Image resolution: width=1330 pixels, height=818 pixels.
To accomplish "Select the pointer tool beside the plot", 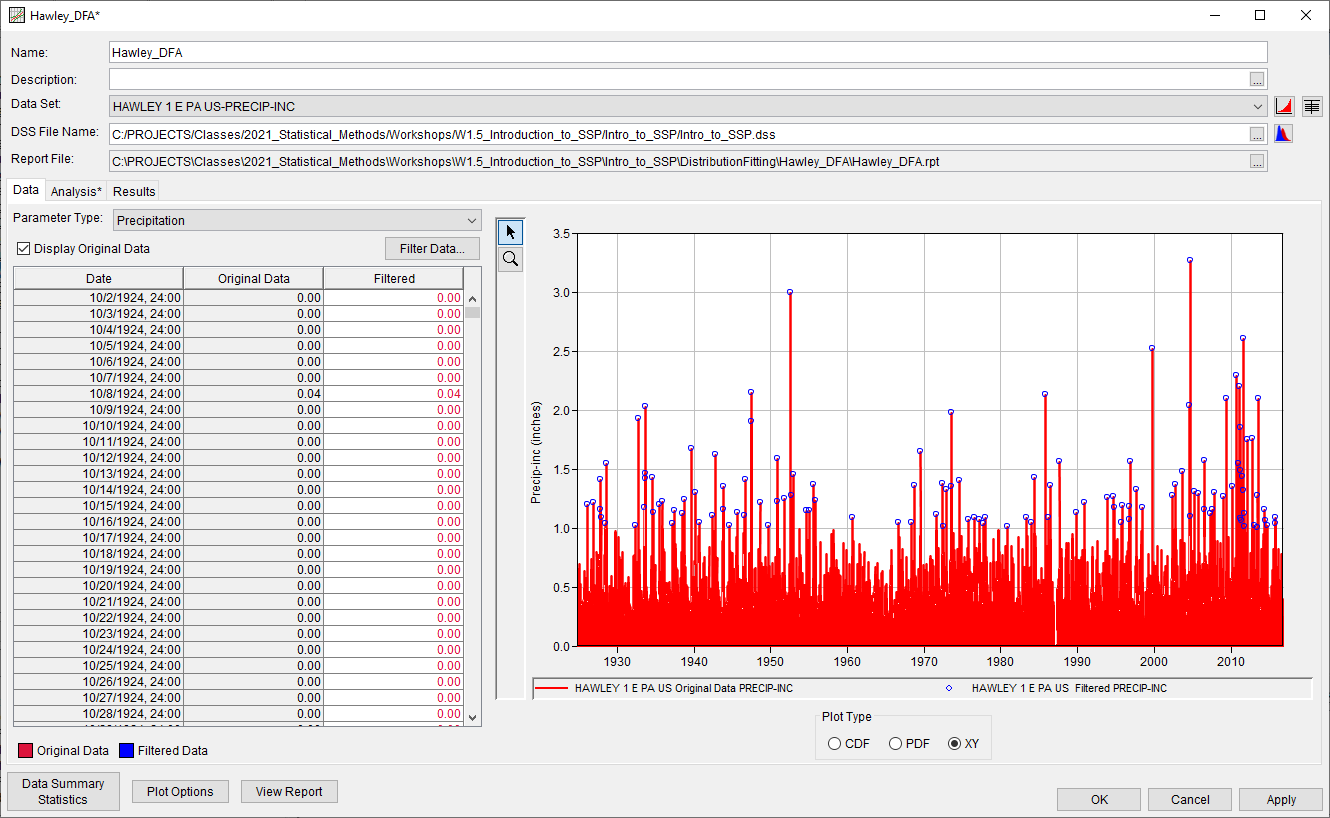I will click(x=510, y=231).
